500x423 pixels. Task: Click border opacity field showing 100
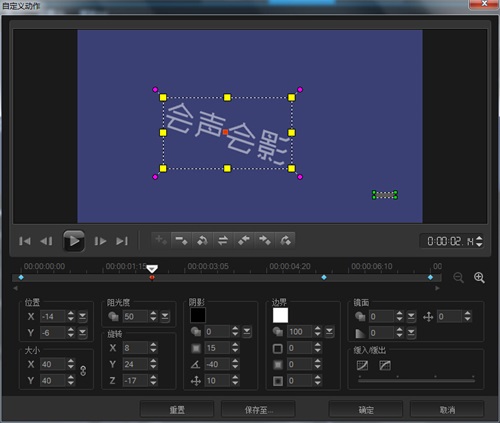[300, 331]
